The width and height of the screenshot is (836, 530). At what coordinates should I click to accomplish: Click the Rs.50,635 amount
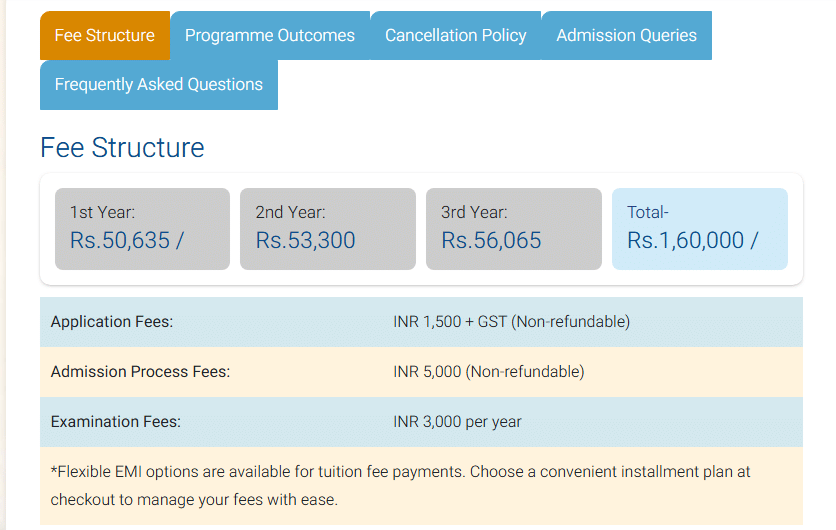(x=127, y=240)
